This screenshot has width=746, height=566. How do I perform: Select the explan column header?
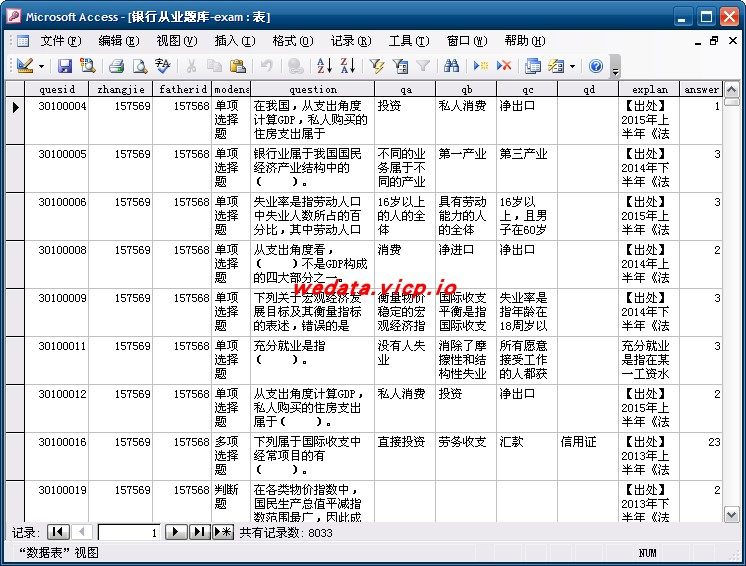pos(649,89)
